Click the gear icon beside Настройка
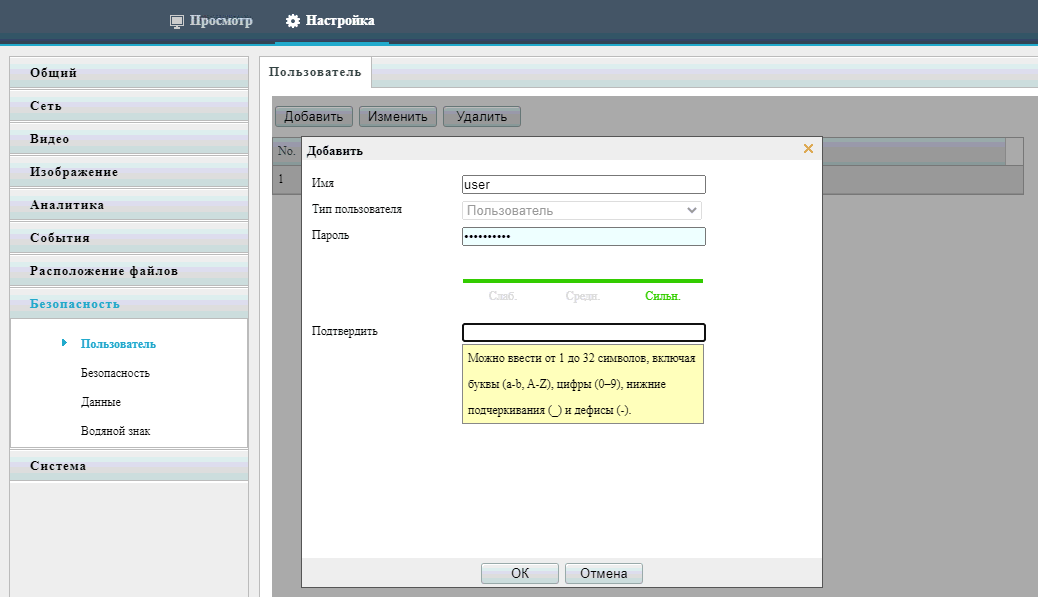The height and width of the screenshot is (597, 1038). (293, 21)
